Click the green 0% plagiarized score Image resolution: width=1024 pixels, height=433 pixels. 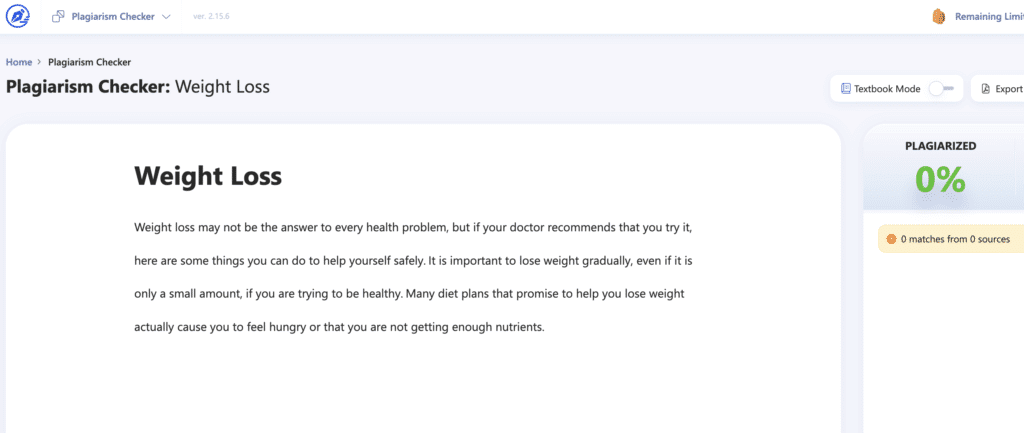coord(940,180)
